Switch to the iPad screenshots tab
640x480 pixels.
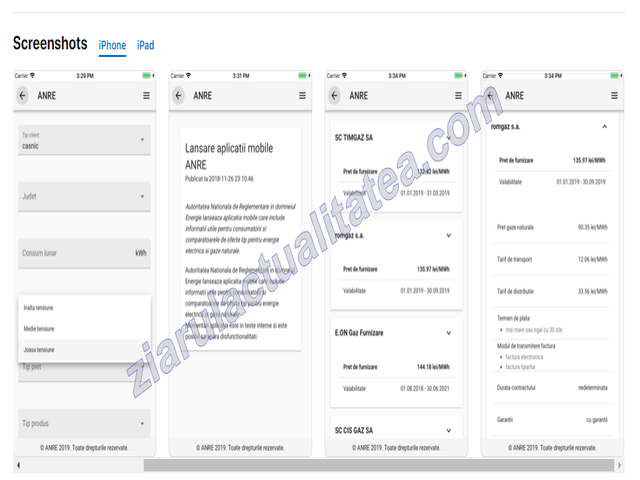click(146, 45)
